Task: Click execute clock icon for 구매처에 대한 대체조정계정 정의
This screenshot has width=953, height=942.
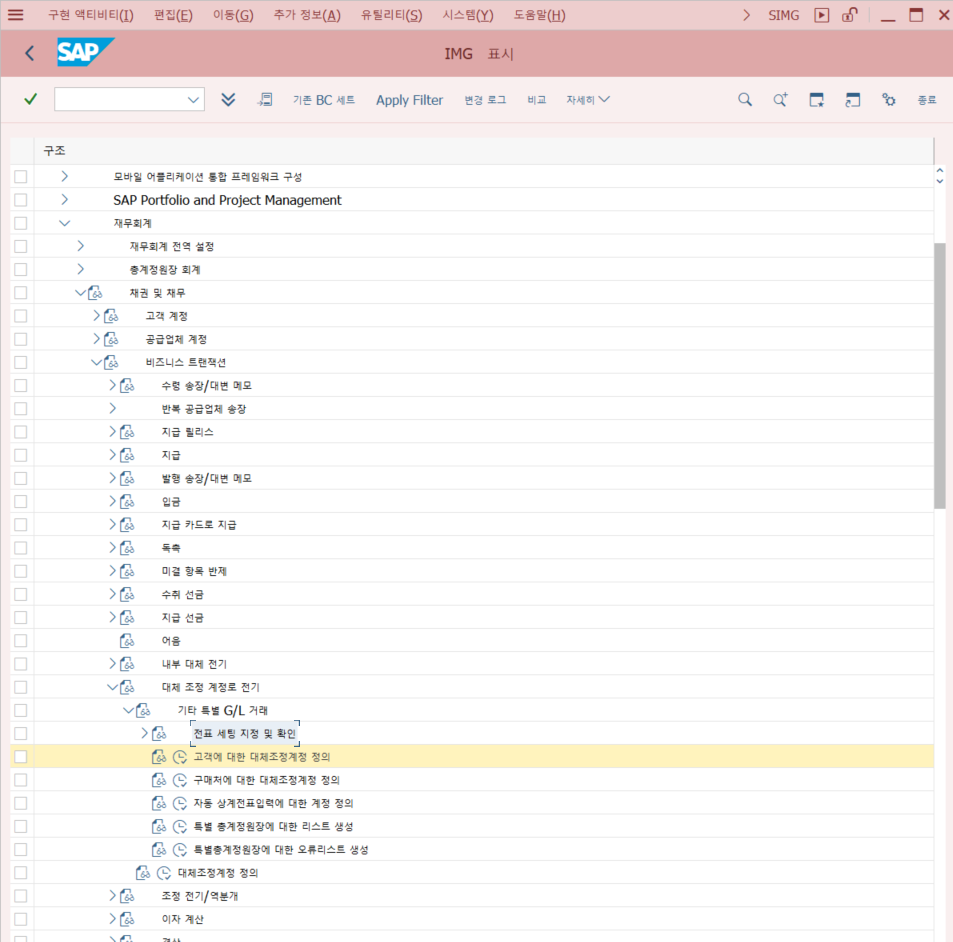Action: (180, 780)
